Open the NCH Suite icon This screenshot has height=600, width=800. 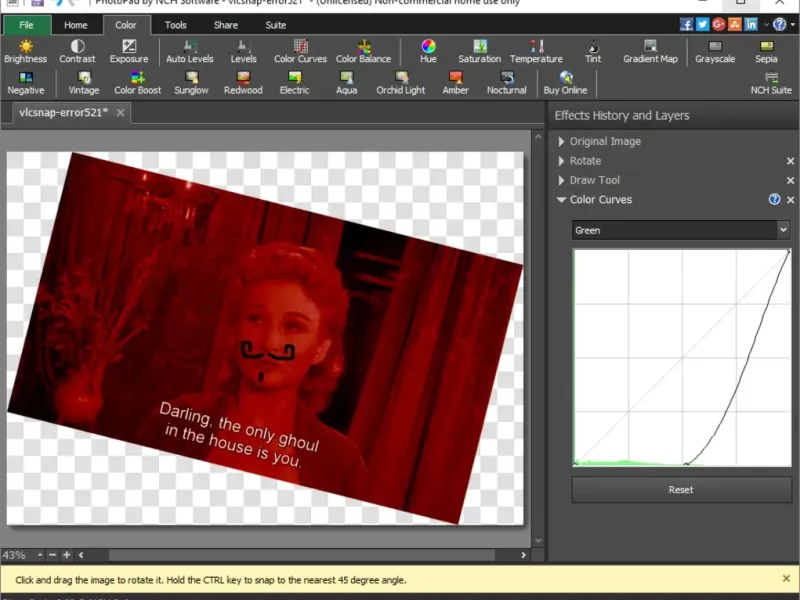coord(771,82)
